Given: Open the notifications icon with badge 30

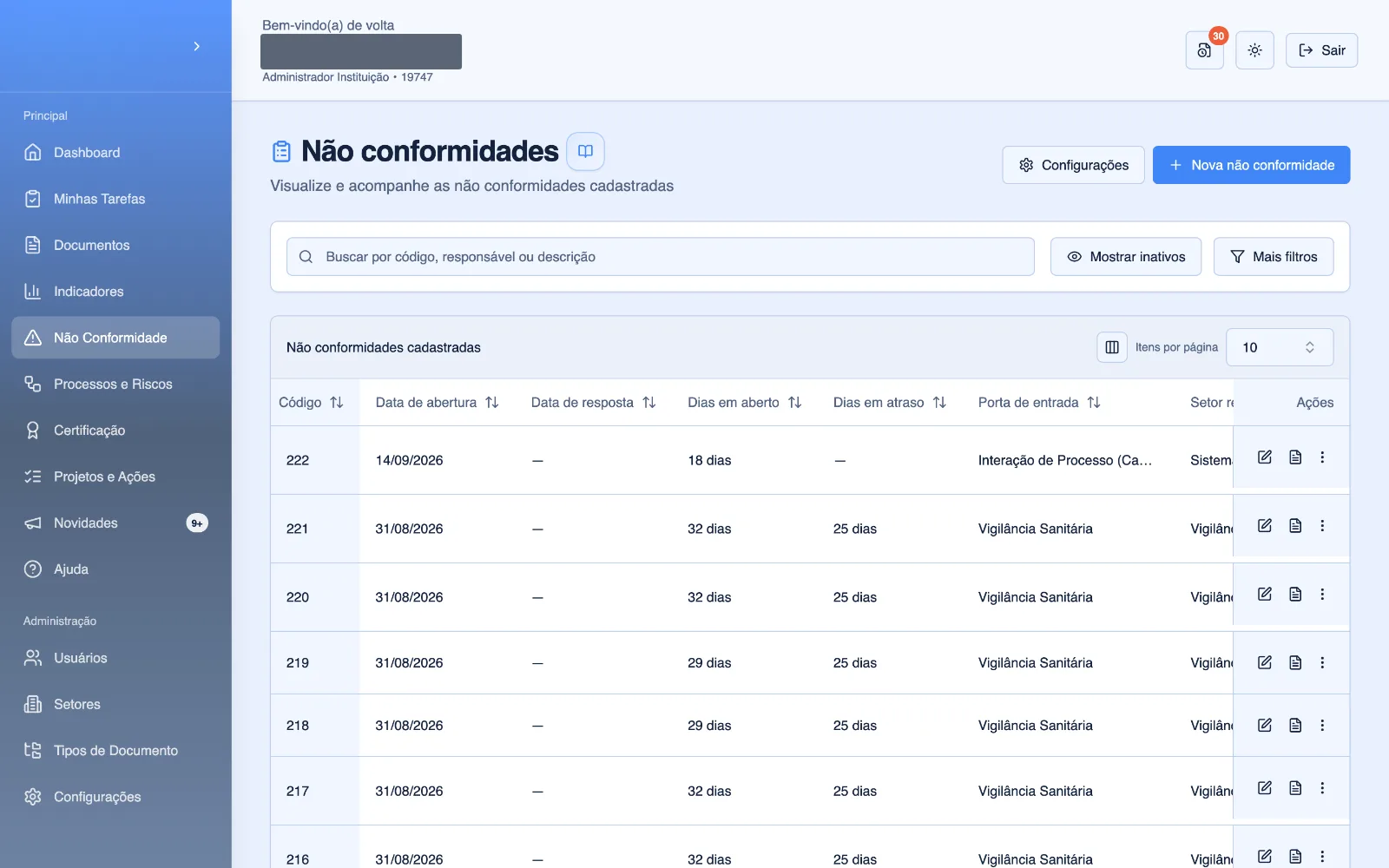Looking at the screenshot, I should (x=1204, y=50).
